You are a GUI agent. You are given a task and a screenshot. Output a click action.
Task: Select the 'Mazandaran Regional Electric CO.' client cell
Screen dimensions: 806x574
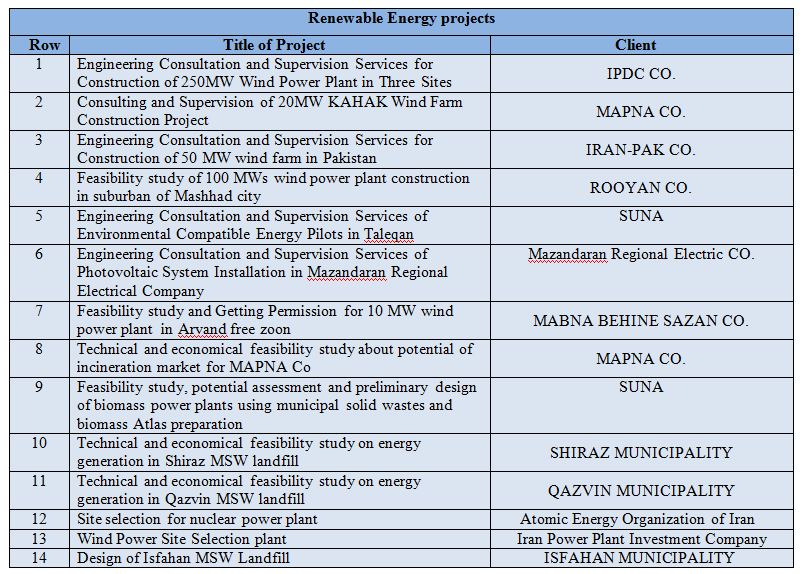point(641,273)
